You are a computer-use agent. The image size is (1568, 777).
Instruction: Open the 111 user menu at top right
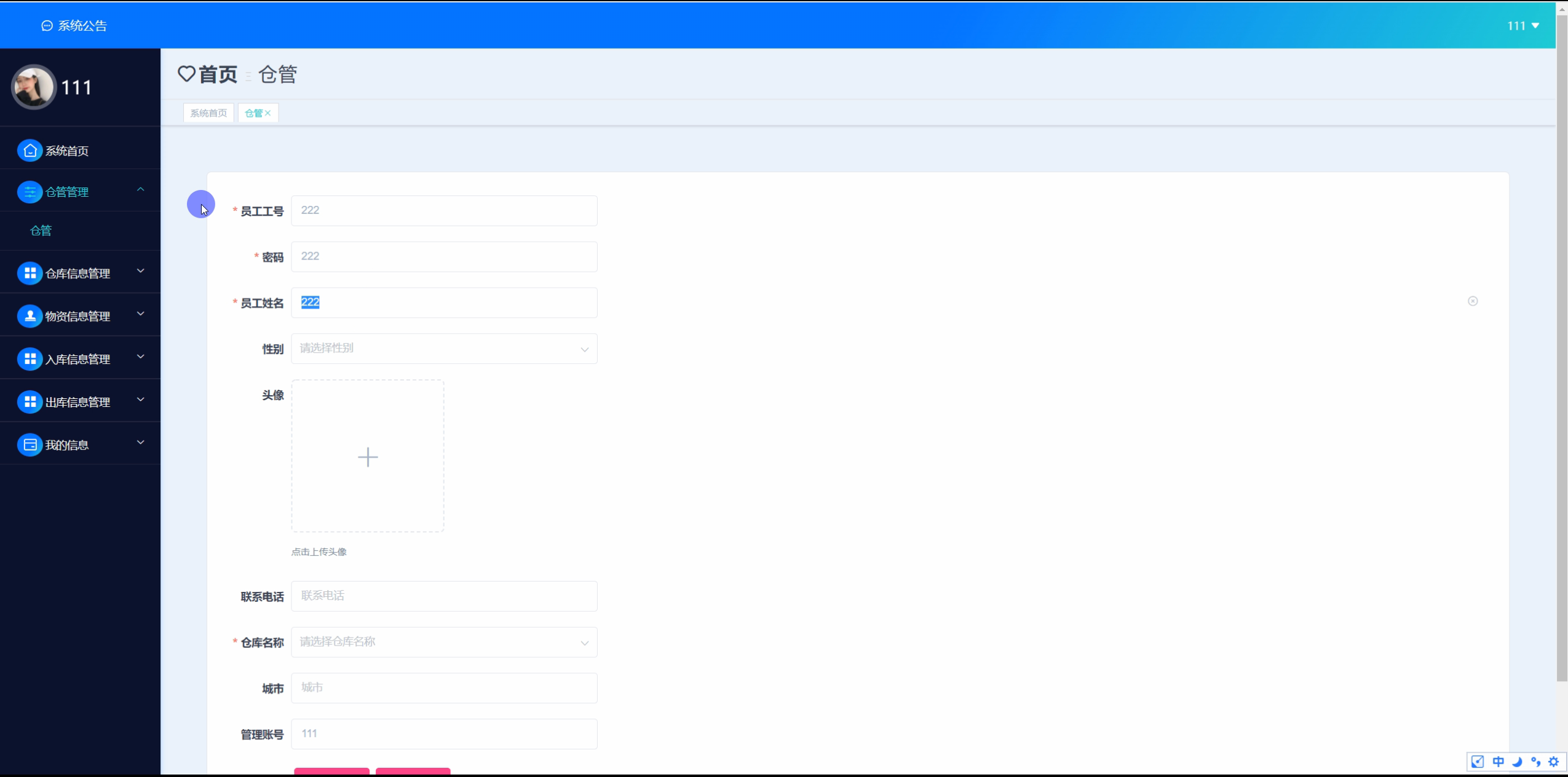[1522, 26]
